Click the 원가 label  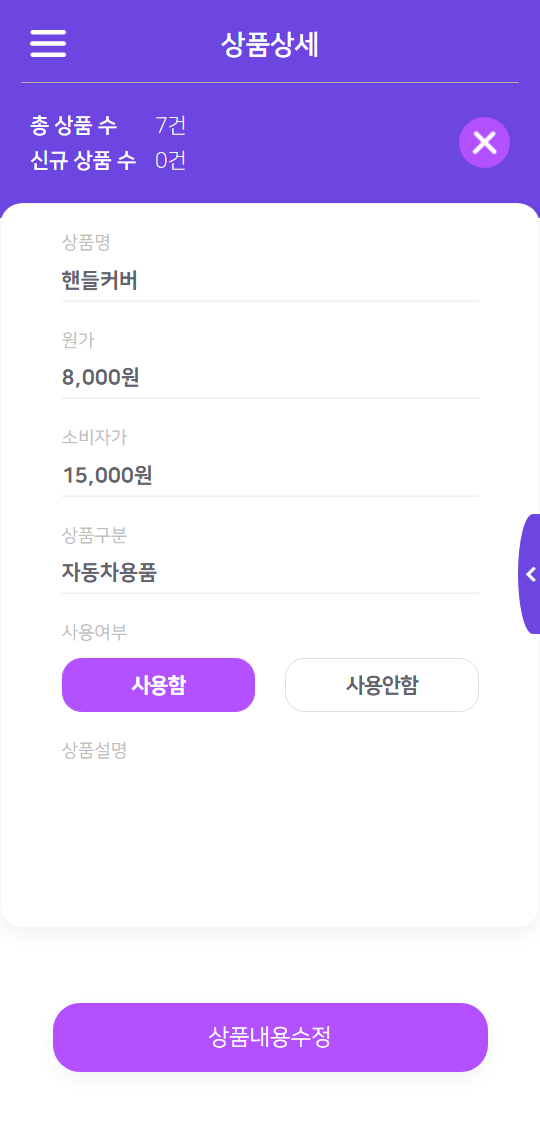78,339
